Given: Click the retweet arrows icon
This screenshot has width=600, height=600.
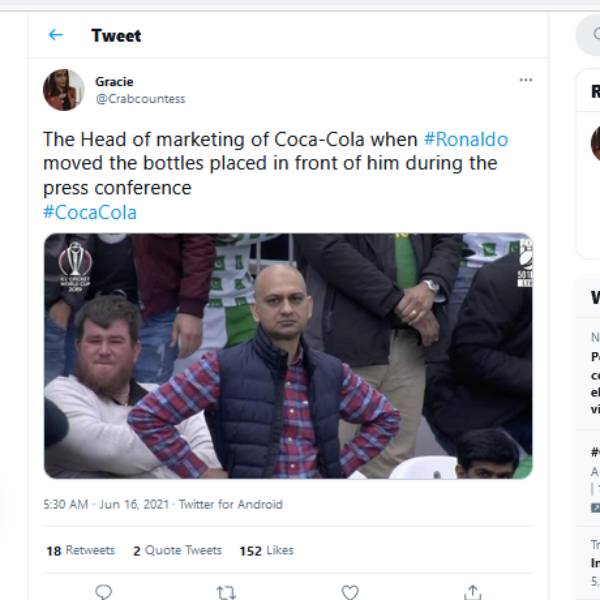Looking at the screenshot, I should 226,592.
